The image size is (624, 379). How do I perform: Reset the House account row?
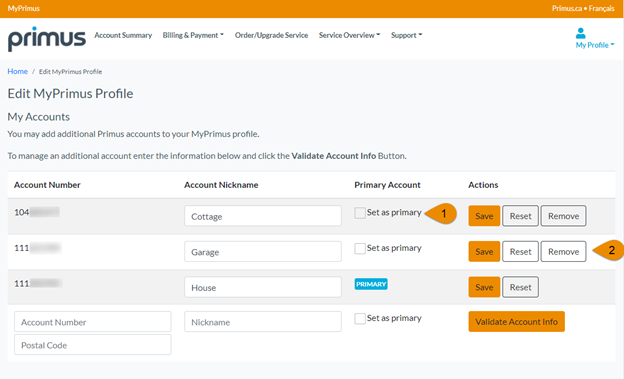click(521, 287)
